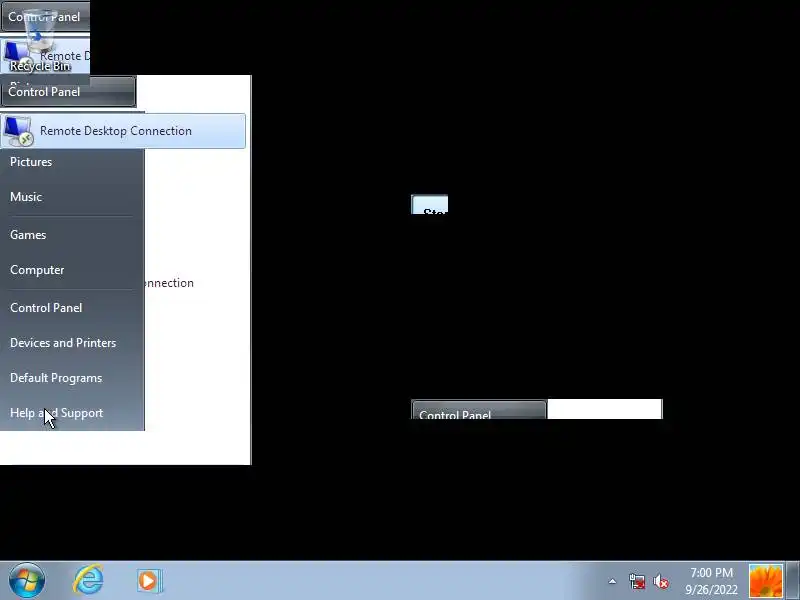Image resolution: width=800 pixels, height=600 pixels.
Task: Click the Control Panel button above Remote Desktop
Action: (x=68, y=92)
